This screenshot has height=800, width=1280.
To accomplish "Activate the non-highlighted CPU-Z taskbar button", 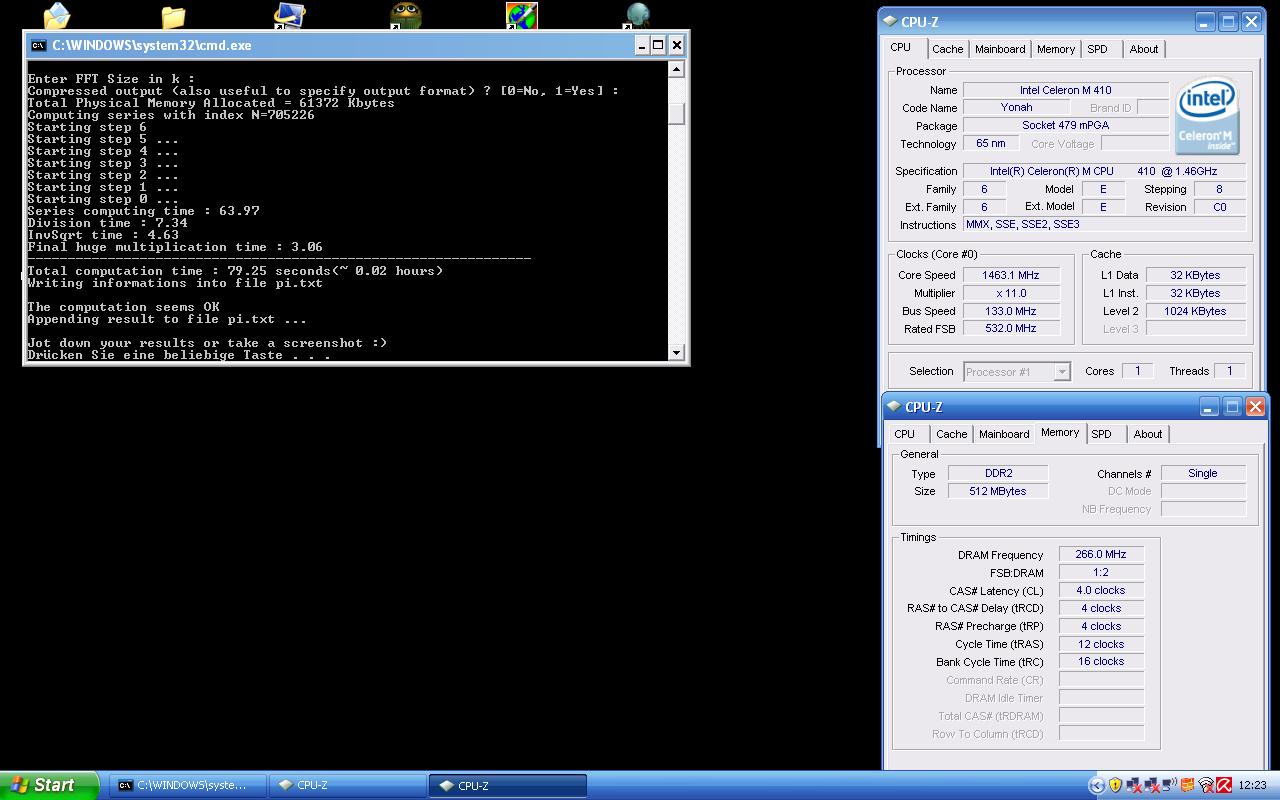I will coord(347,786).
